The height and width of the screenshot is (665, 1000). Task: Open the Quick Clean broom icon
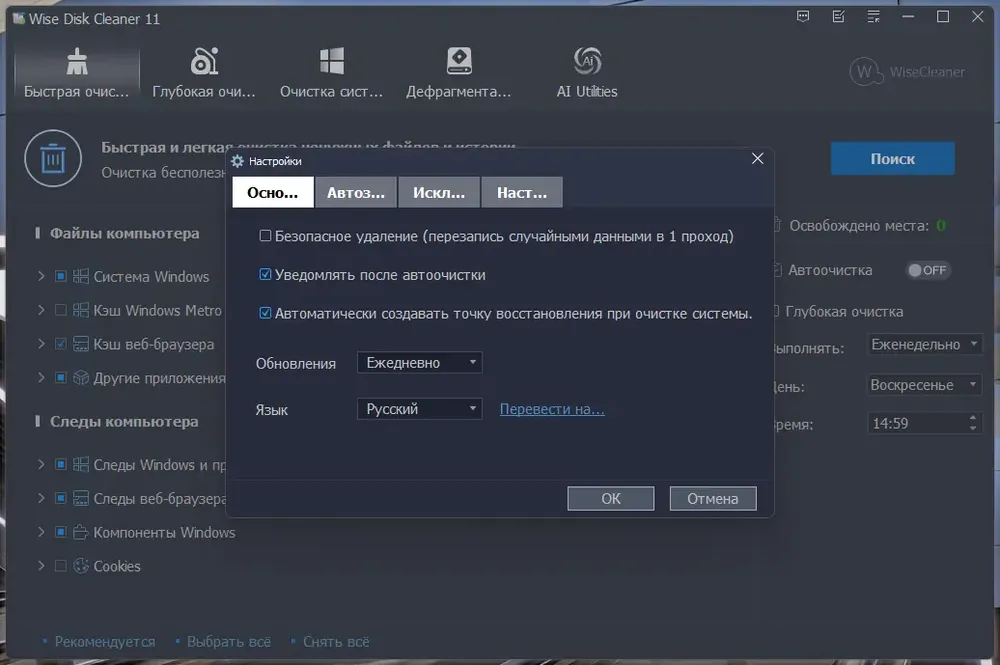click(77, 63)
